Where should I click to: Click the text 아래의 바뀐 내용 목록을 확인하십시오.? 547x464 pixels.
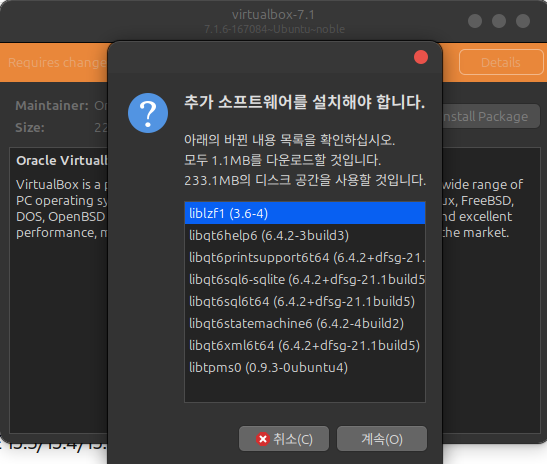pos(290,140)
